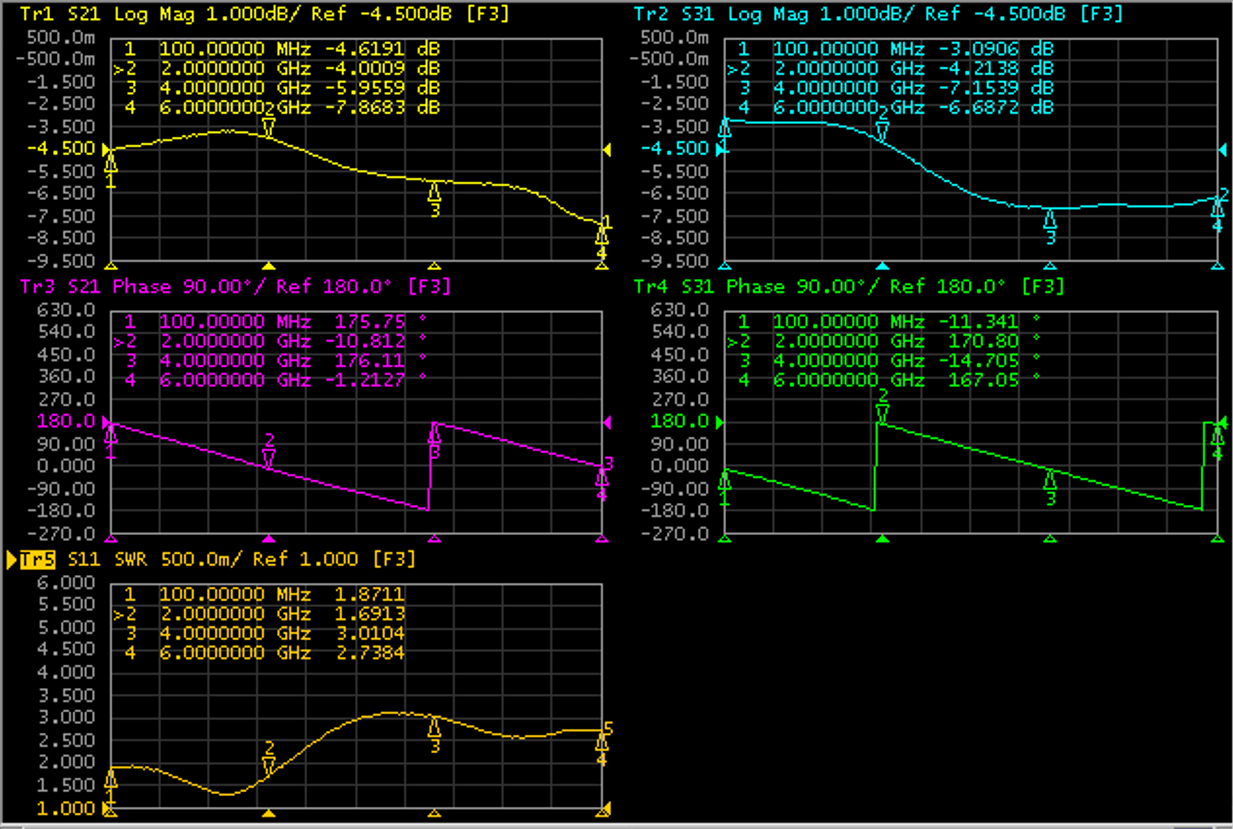Choose marker 2 on the green Tr4 phase trace
1233x829 pixels.
point(882,407)
